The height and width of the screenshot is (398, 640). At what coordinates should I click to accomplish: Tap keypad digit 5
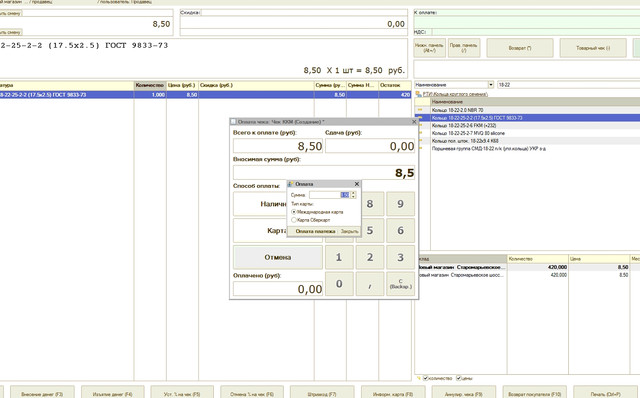coord(370,231)
